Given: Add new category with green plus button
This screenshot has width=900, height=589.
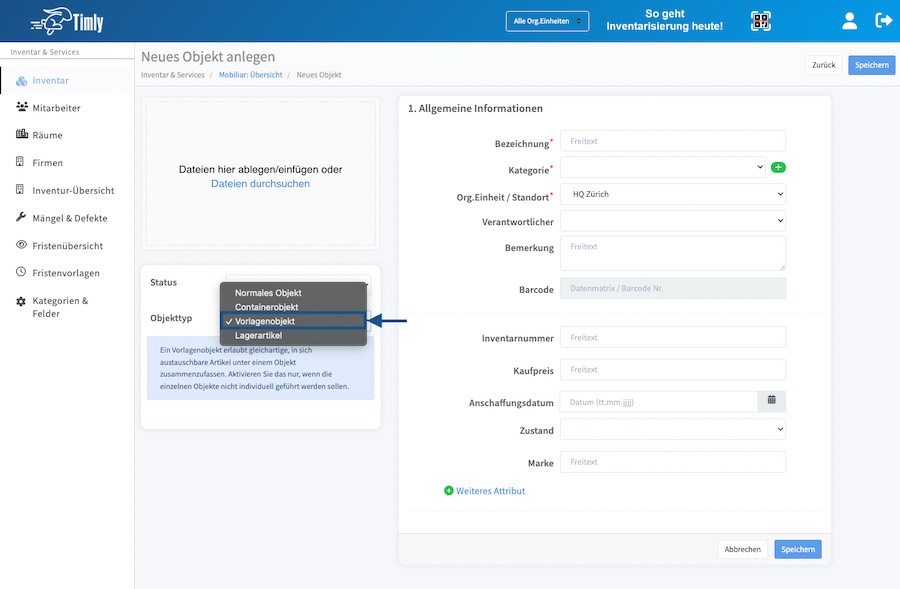Looking at the screenshot, I should 778,168.
